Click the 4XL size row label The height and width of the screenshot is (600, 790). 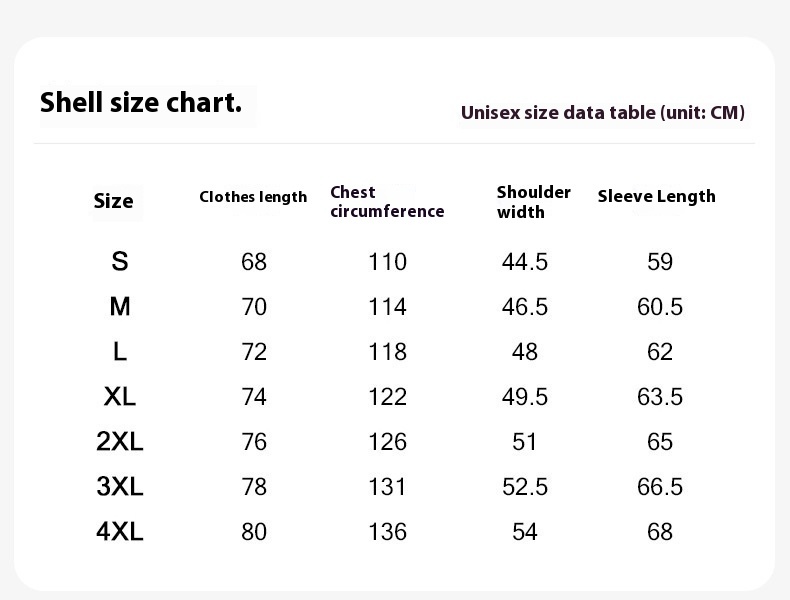(x=120, y=531)
